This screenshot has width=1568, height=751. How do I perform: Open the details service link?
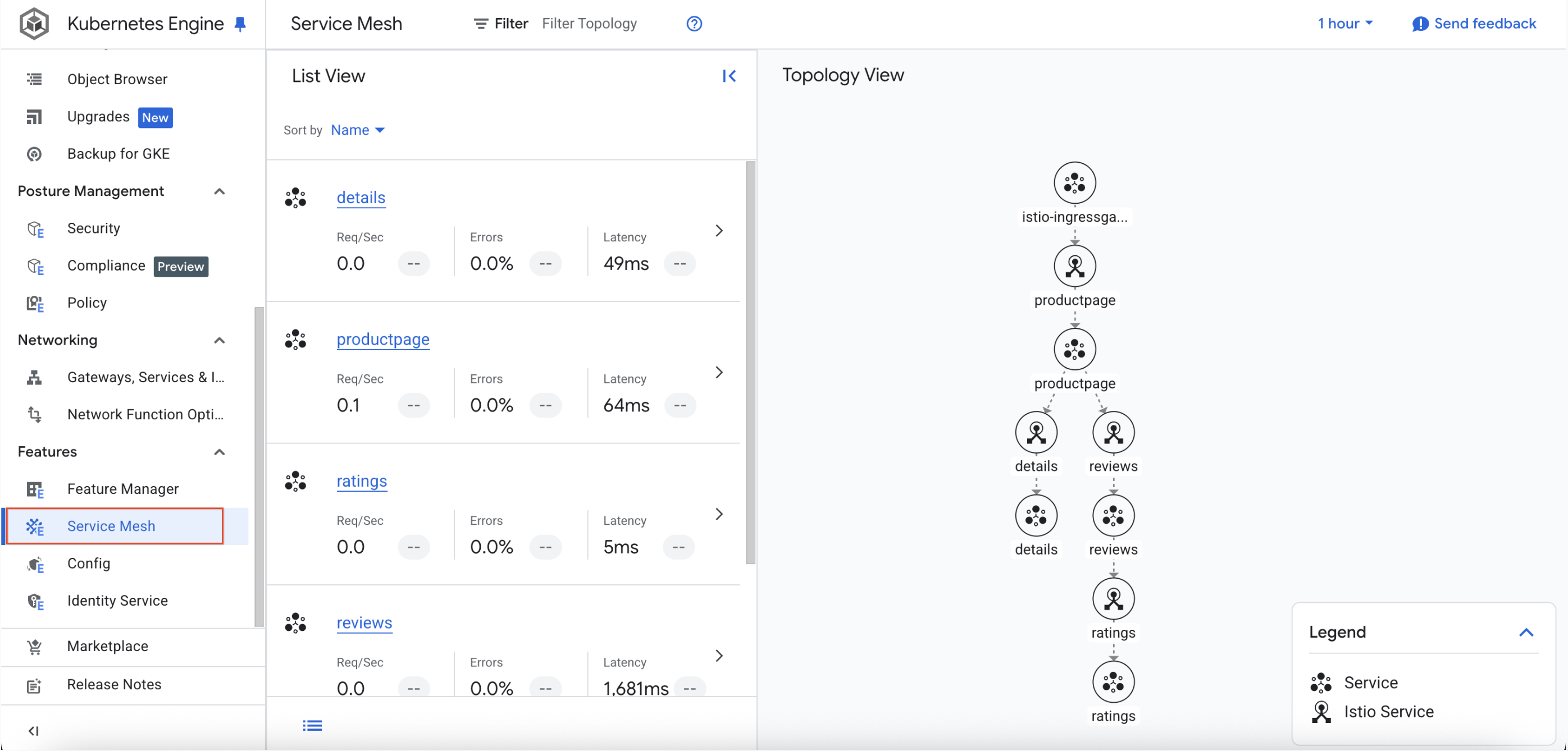pos(361,198)
